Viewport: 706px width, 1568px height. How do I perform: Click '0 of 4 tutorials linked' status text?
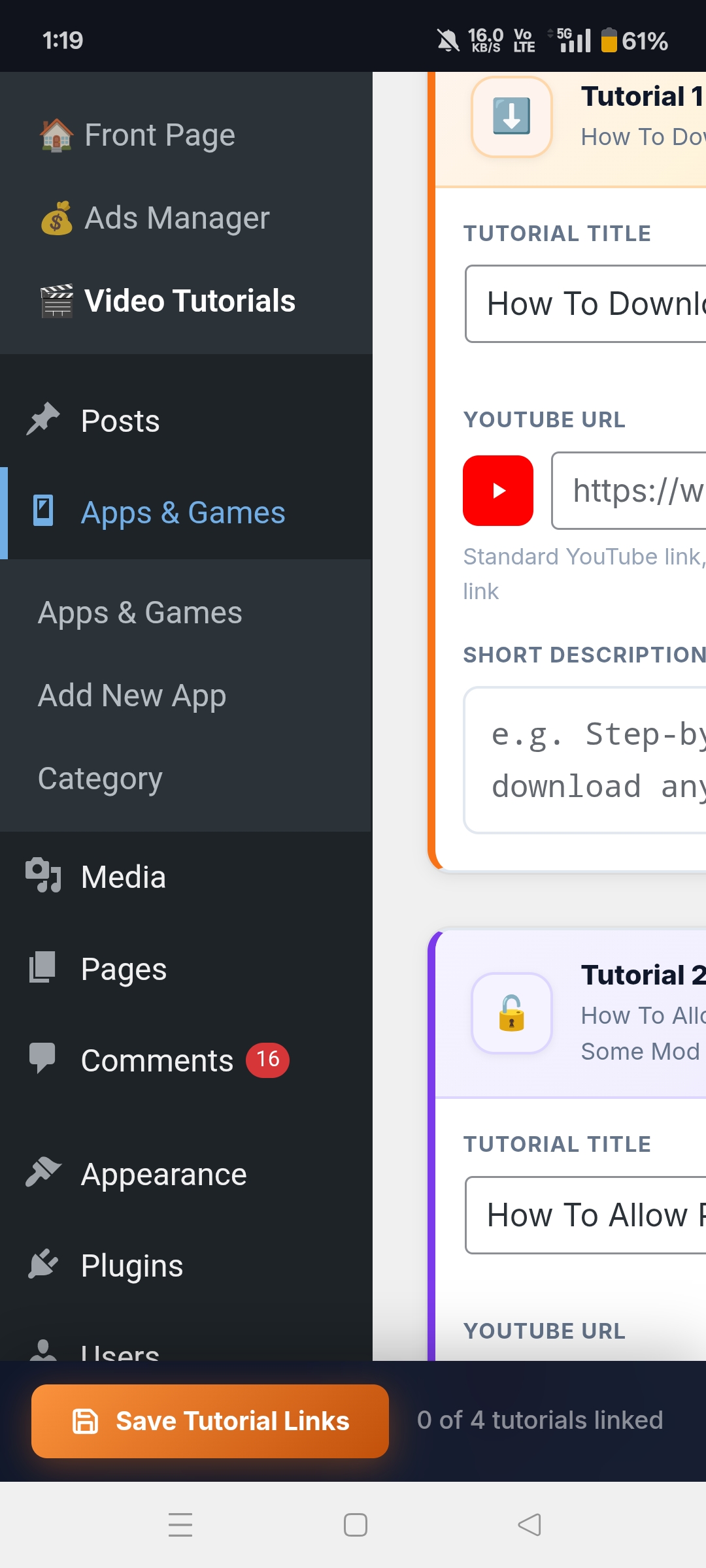pyautogui.click(x=540, y=1420)
